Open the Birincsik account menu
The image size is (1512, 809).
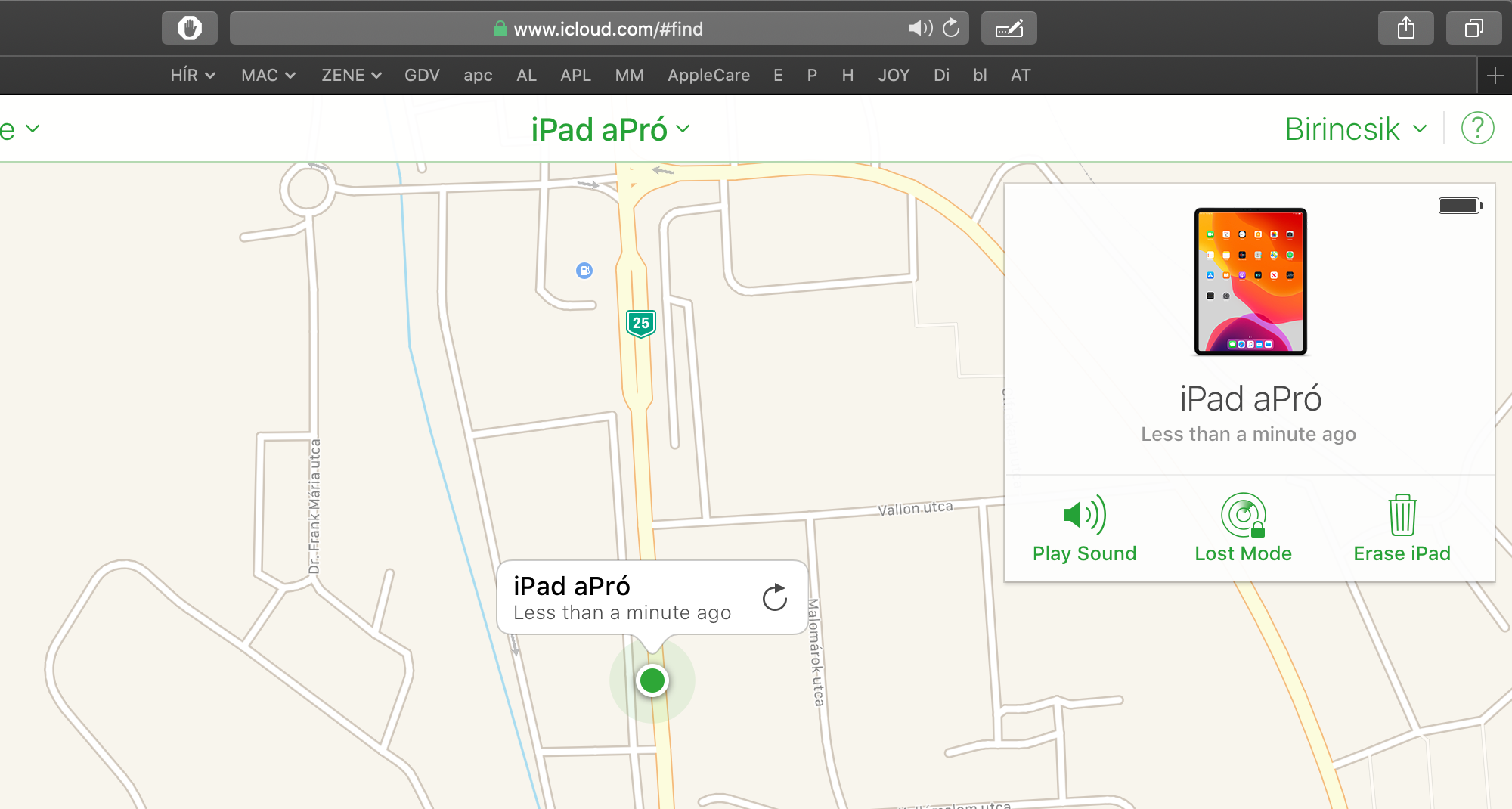point(1356,129)
